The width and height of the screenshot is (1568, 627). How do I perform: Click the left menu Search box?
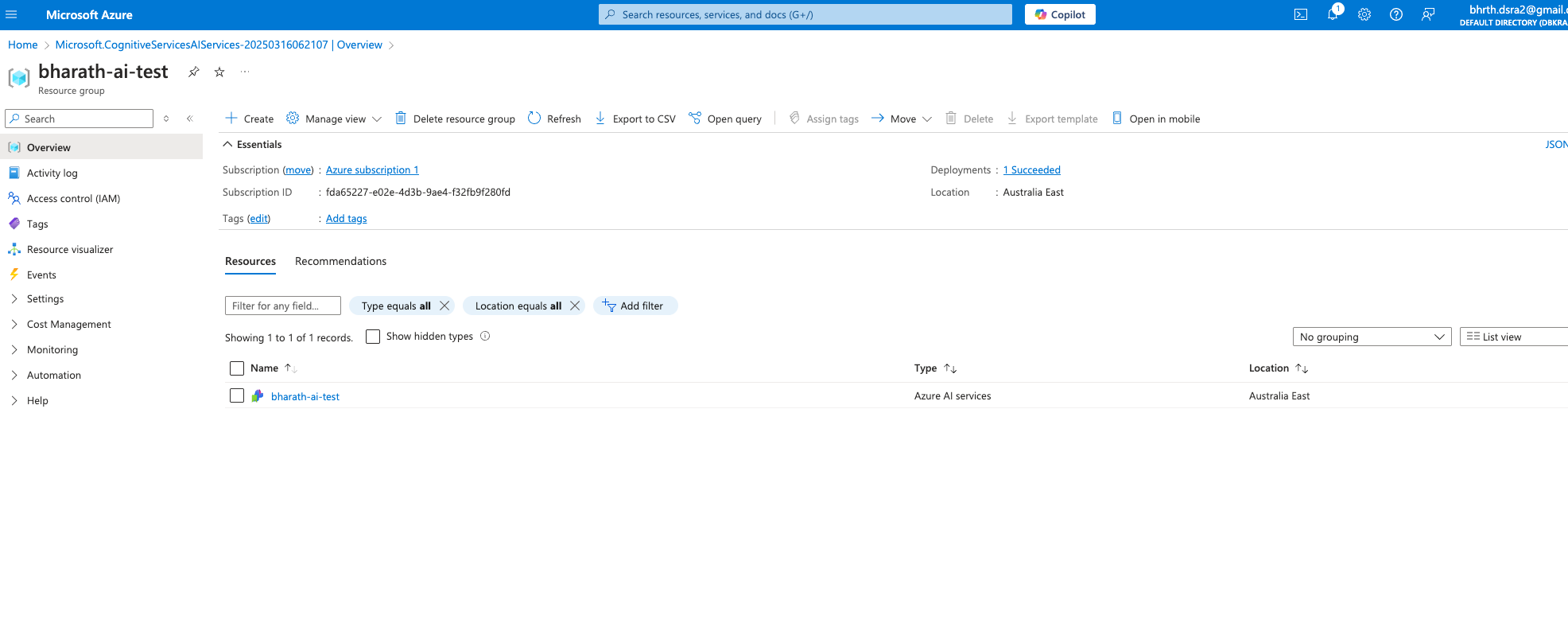[x=79, y=119]
